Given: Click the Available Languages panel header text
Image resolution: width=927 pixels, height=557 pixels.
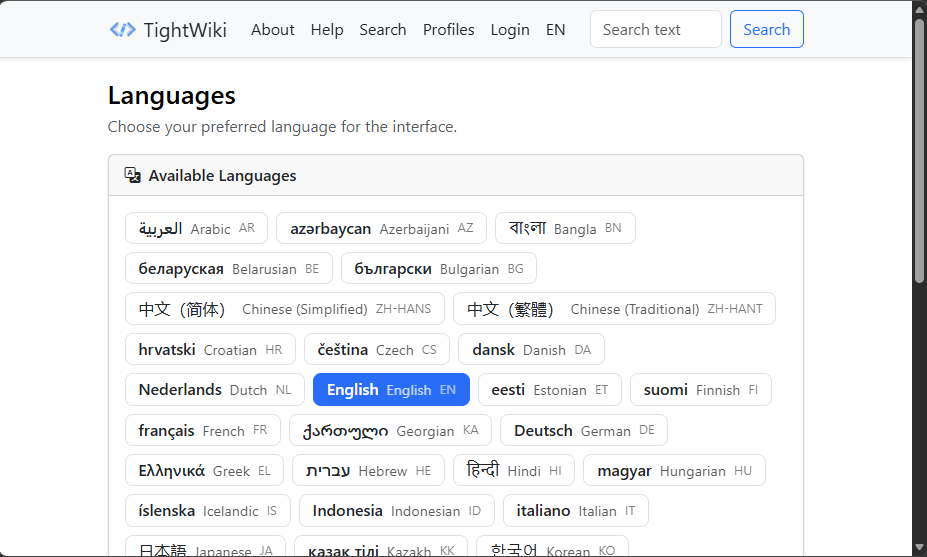Looking at the screenshot, I should (222, 176).
